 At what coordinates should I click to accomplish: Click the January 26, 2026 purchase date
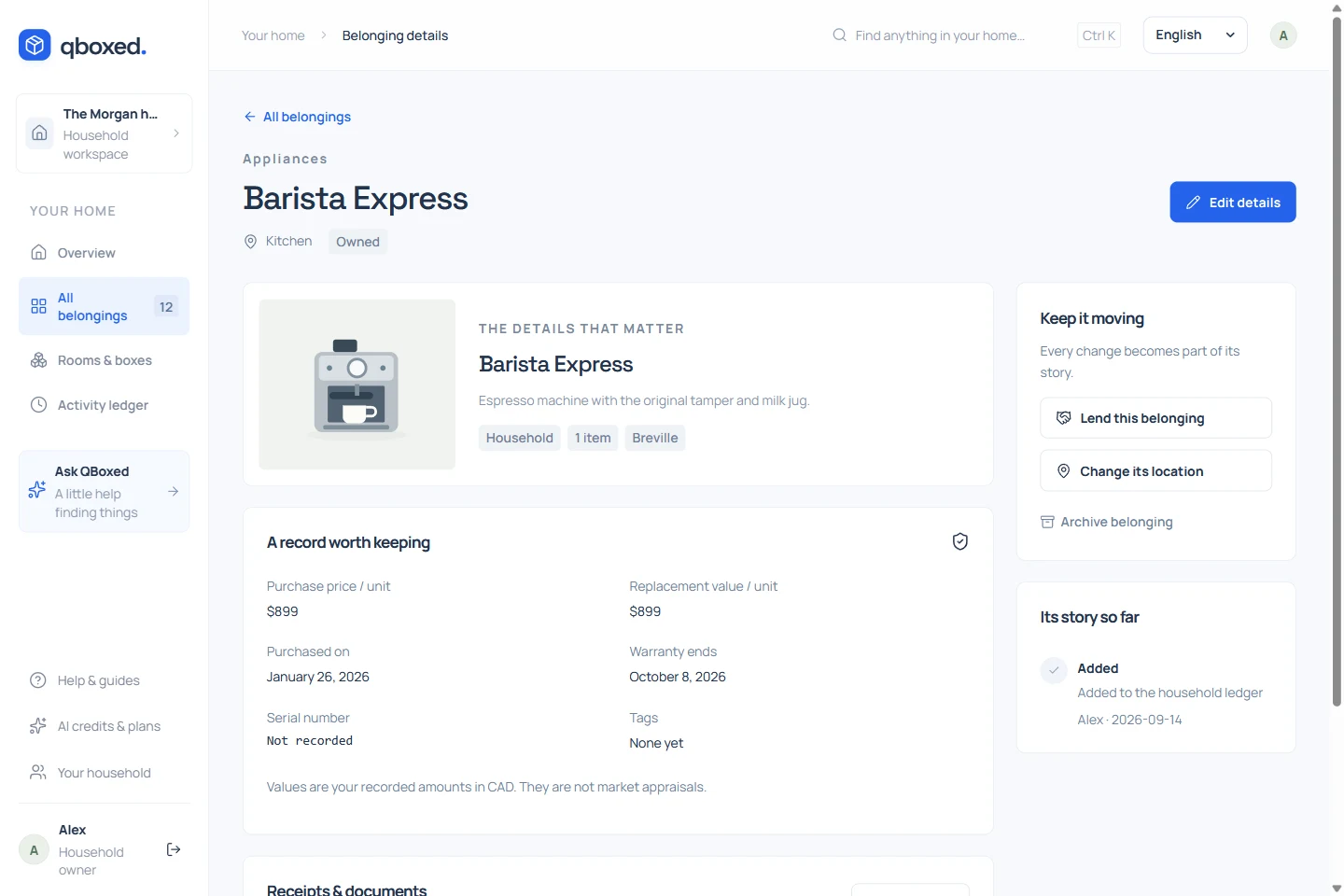coord(318,677)
